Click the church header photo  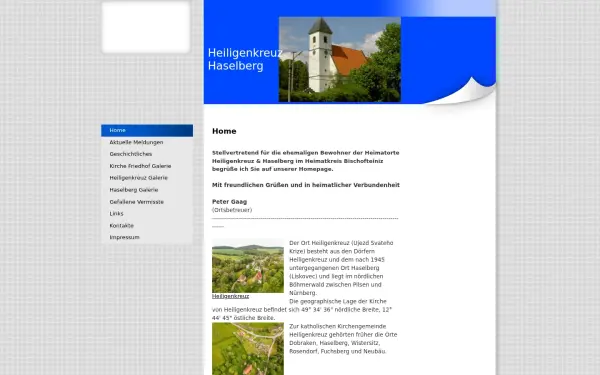pyautogui.click(x=340, y=59)
